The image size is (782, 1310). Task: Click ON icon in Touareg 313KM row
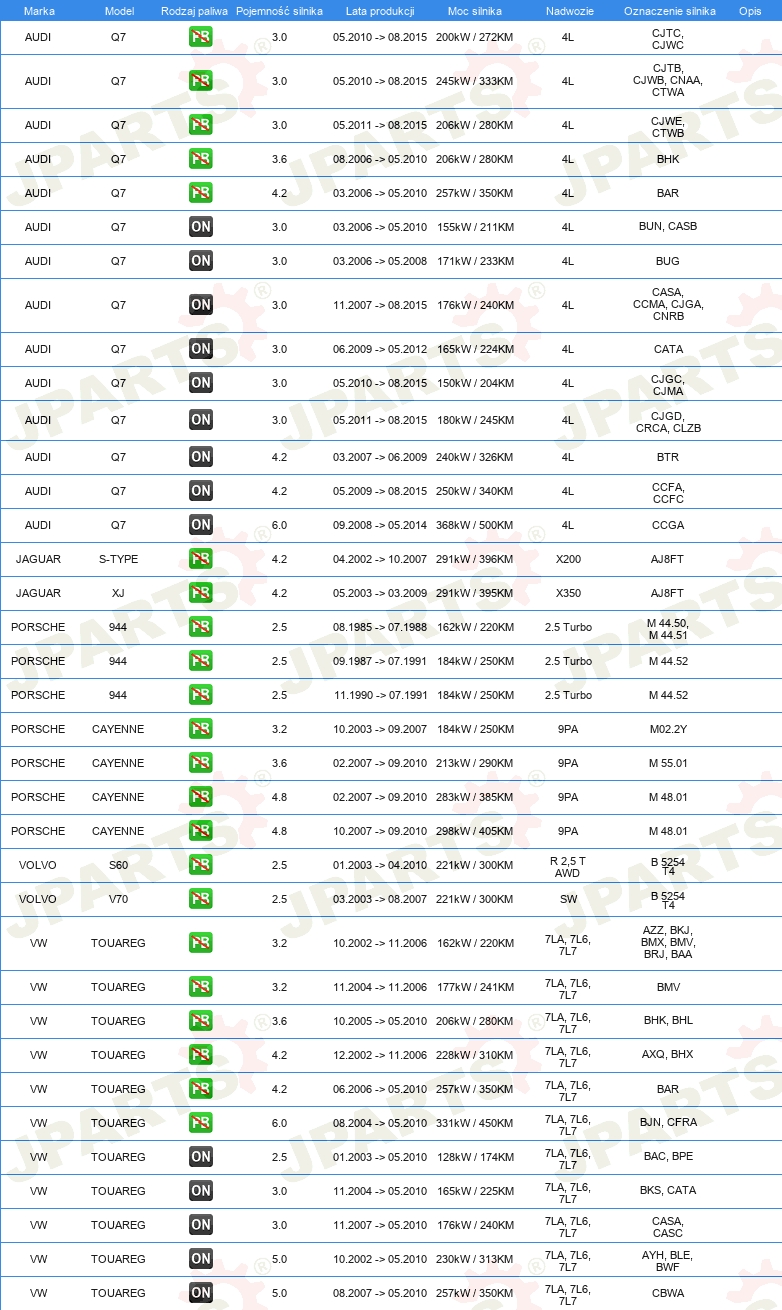pyautogui.click(x=201, y=1259)
